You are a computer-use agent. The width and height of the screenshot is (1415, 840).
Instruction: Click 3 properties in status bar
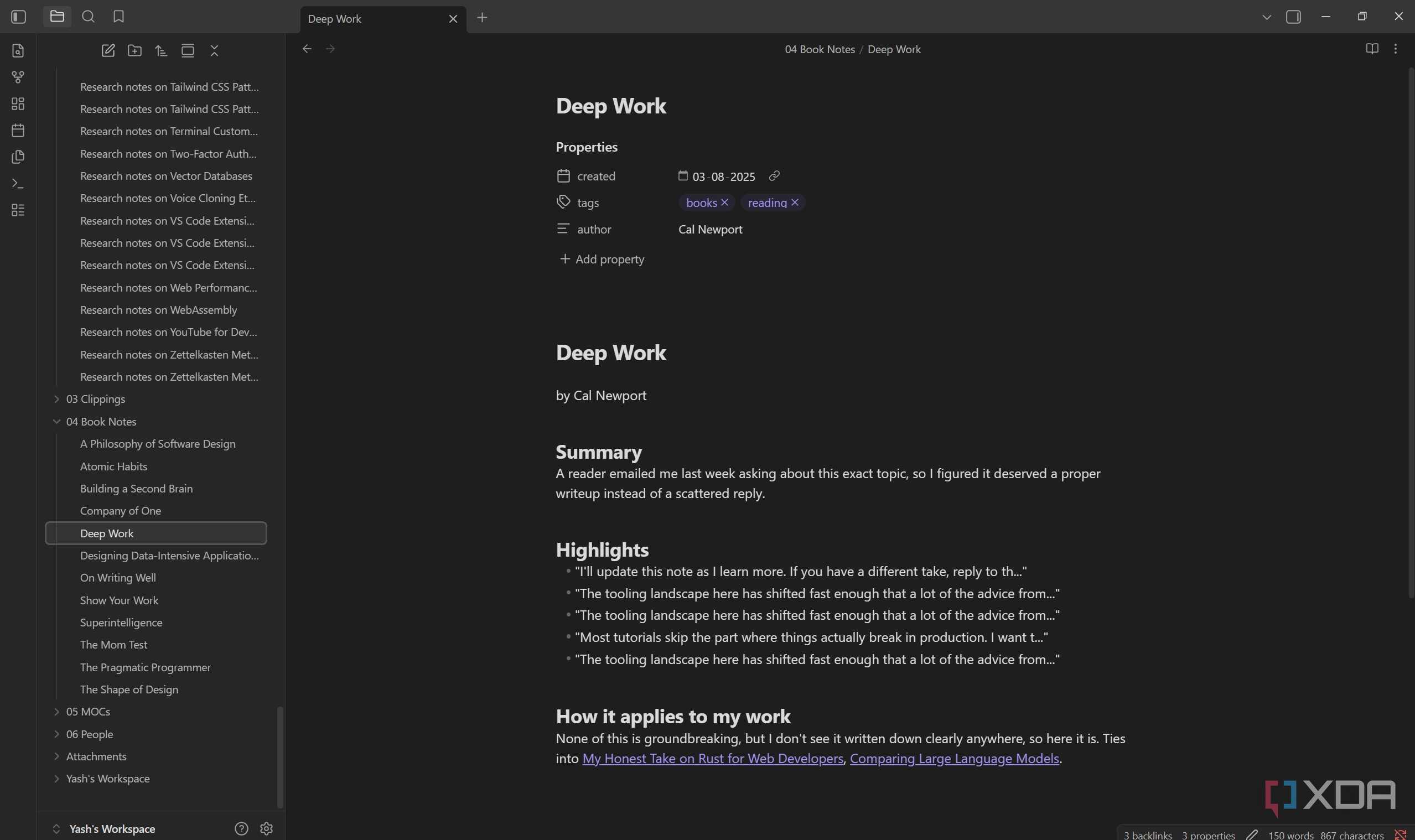point(1209,835)
